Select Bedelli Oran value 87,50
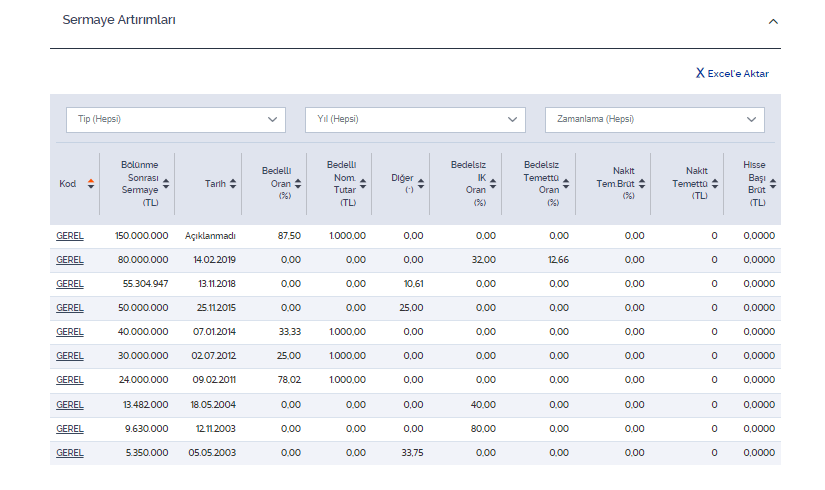This screenshot has height=490, width=825. point(289,236)
